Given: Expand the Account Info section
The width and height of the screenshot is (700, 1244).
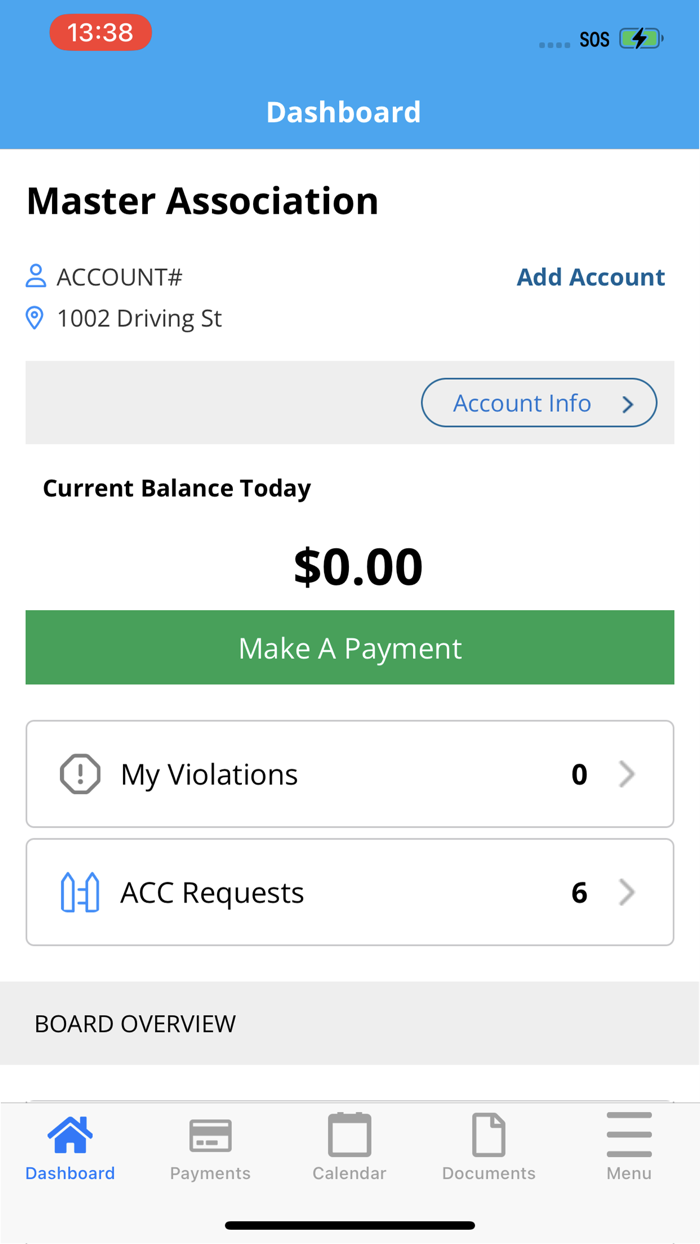Looking at the screenshot, I should click(539, 402).
